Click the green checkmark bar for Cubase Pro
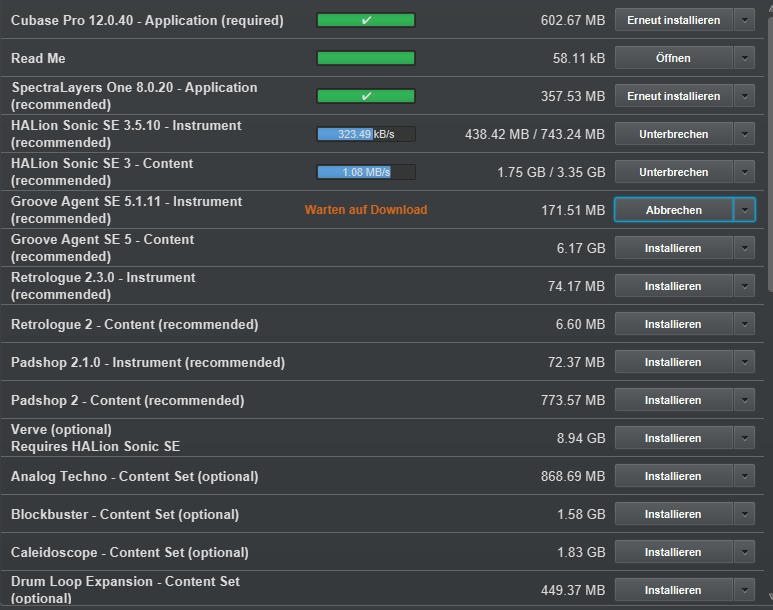 point(365,20)
